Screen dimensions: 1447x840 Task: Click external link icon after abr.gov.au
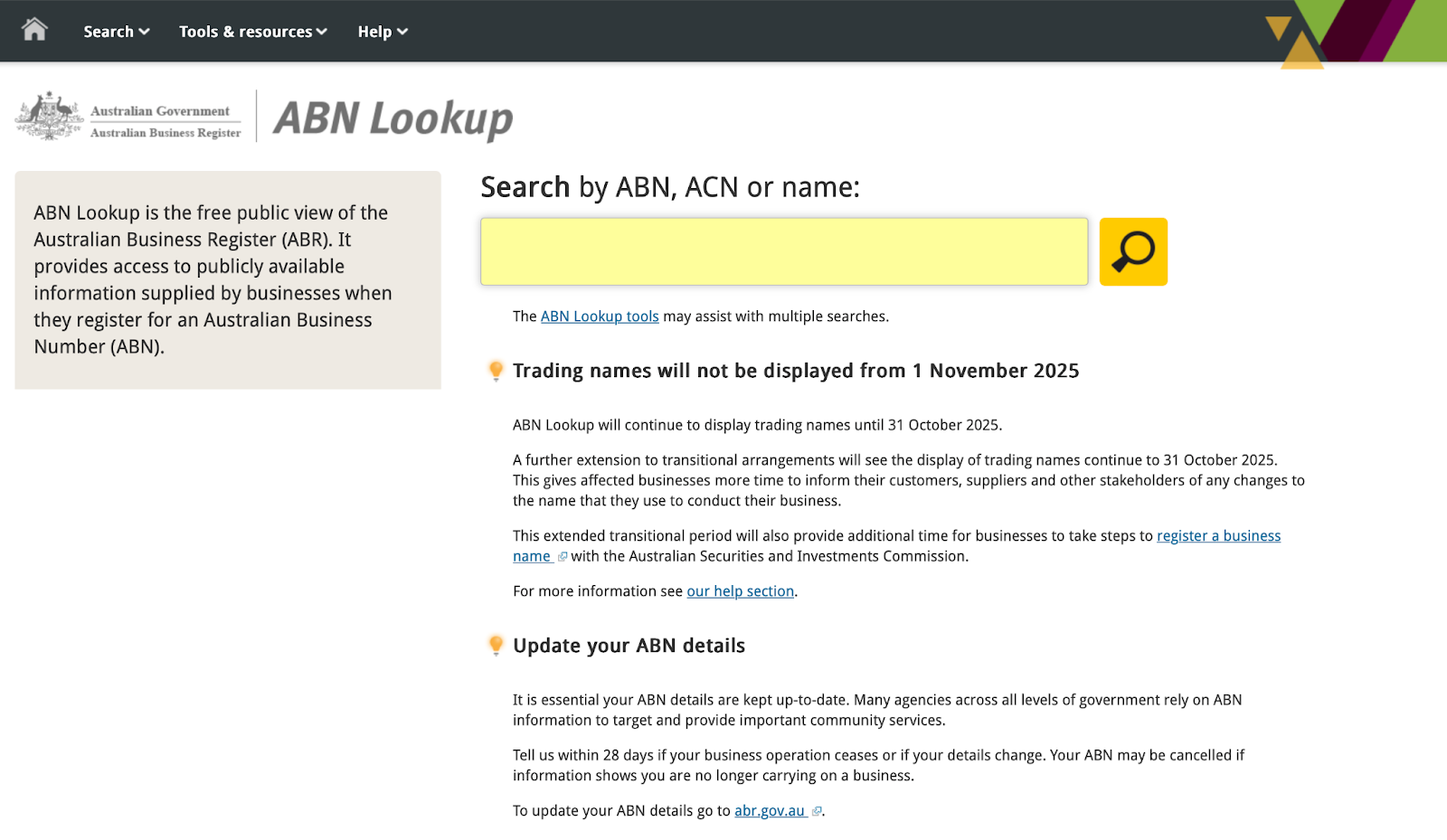[817, 812]
